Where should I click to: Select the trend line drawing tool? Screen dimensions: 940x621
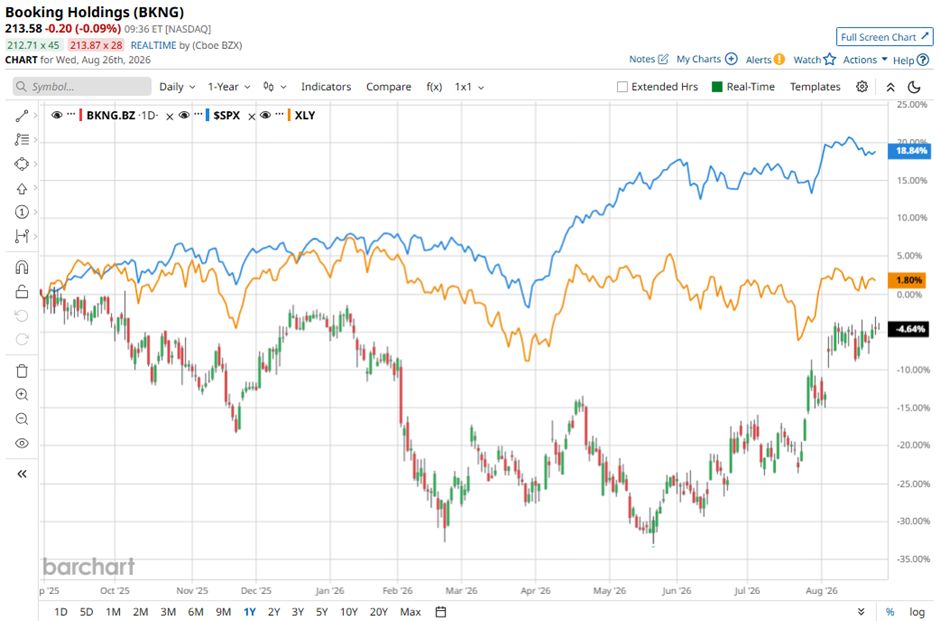click(x=22, y=116)
